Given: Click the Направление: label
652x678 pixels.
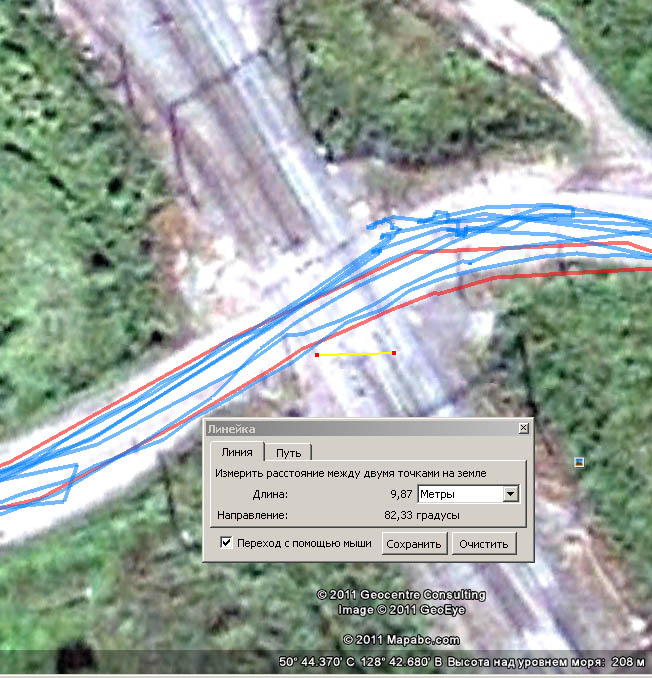Looking at the screenshot, I should click(x=252, y=515).
